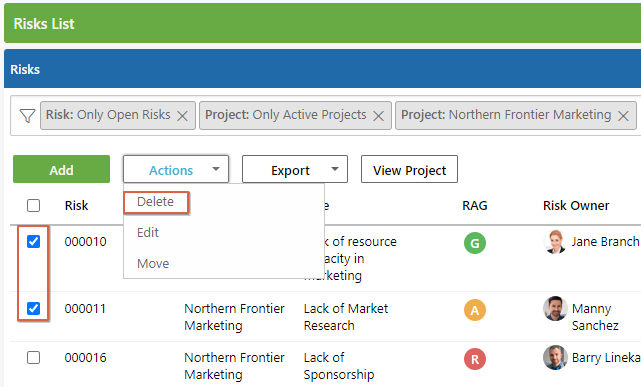Viewport: 641px width, 387px height.
Task: Choose Move from the Actions menu
Action: [x=153, y=264]
